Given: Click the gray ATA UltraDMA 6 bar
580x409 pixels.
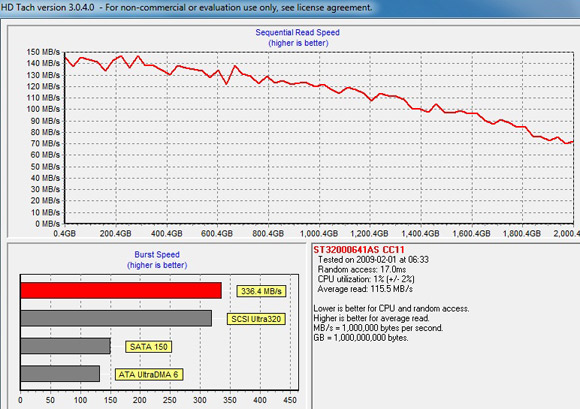Looking at the screenshot, I should click(60, 373).
